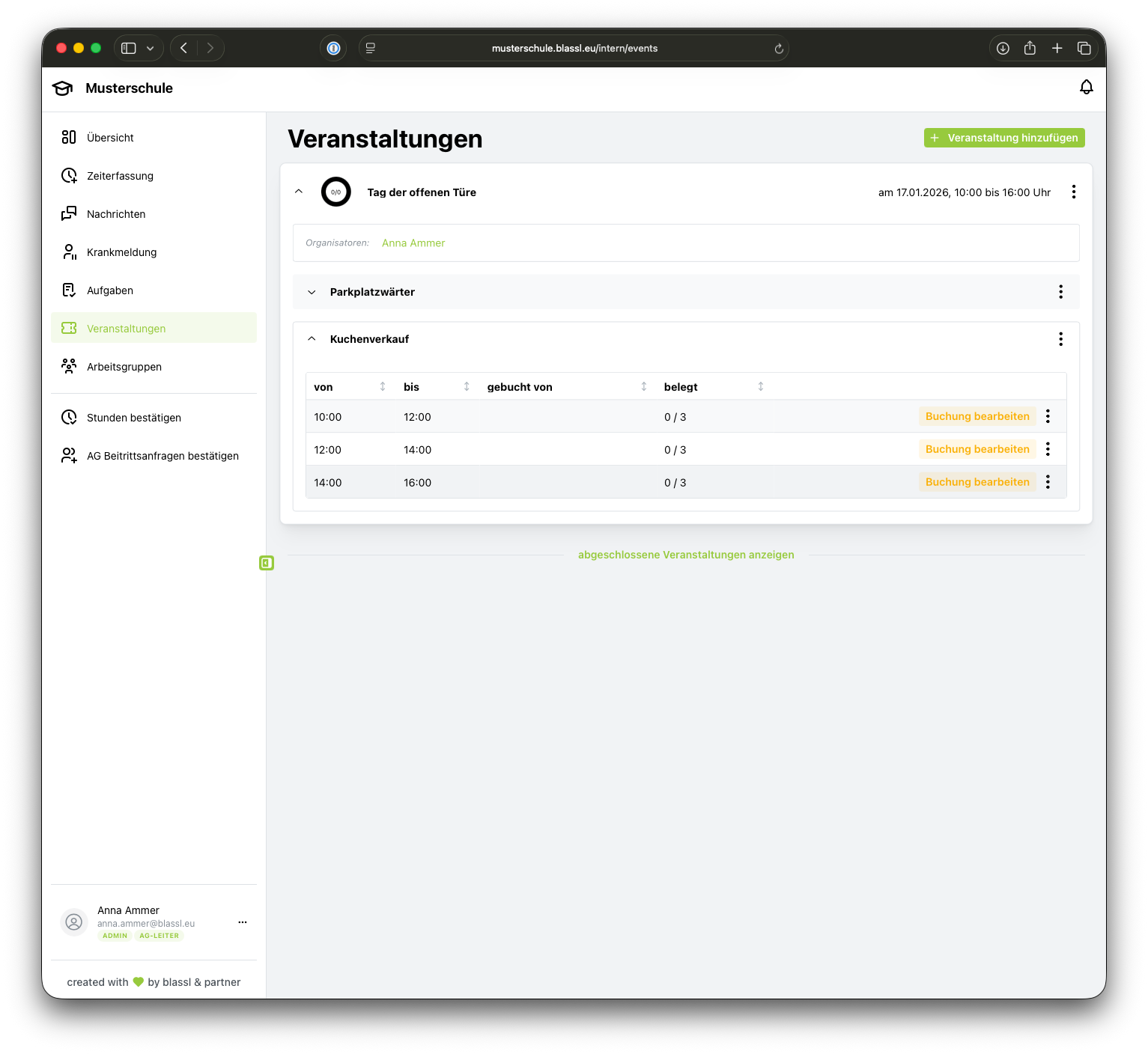The image size is (1148, 1054).
Task: Show abgeschlossene Veranstaltungen anzeigen
Action: (686, 555)
